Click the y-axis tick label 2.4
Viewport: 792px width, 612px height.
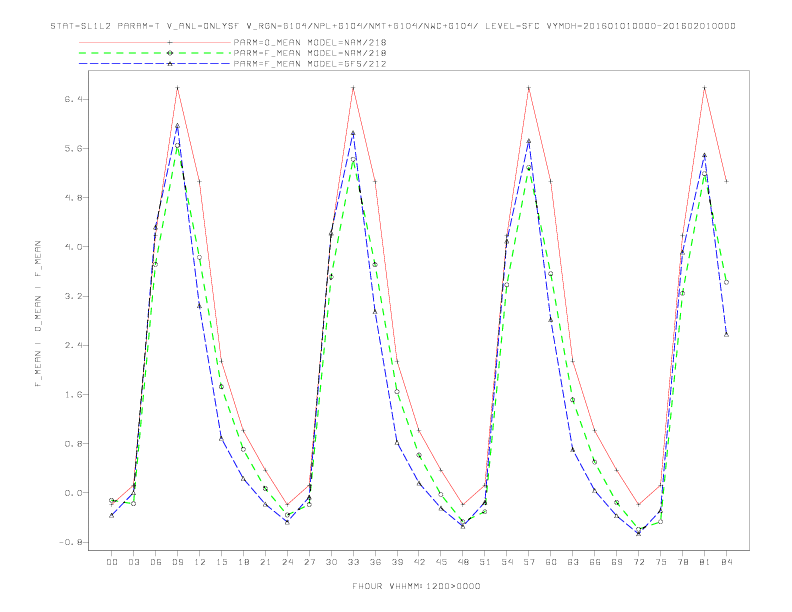point(73,345)
